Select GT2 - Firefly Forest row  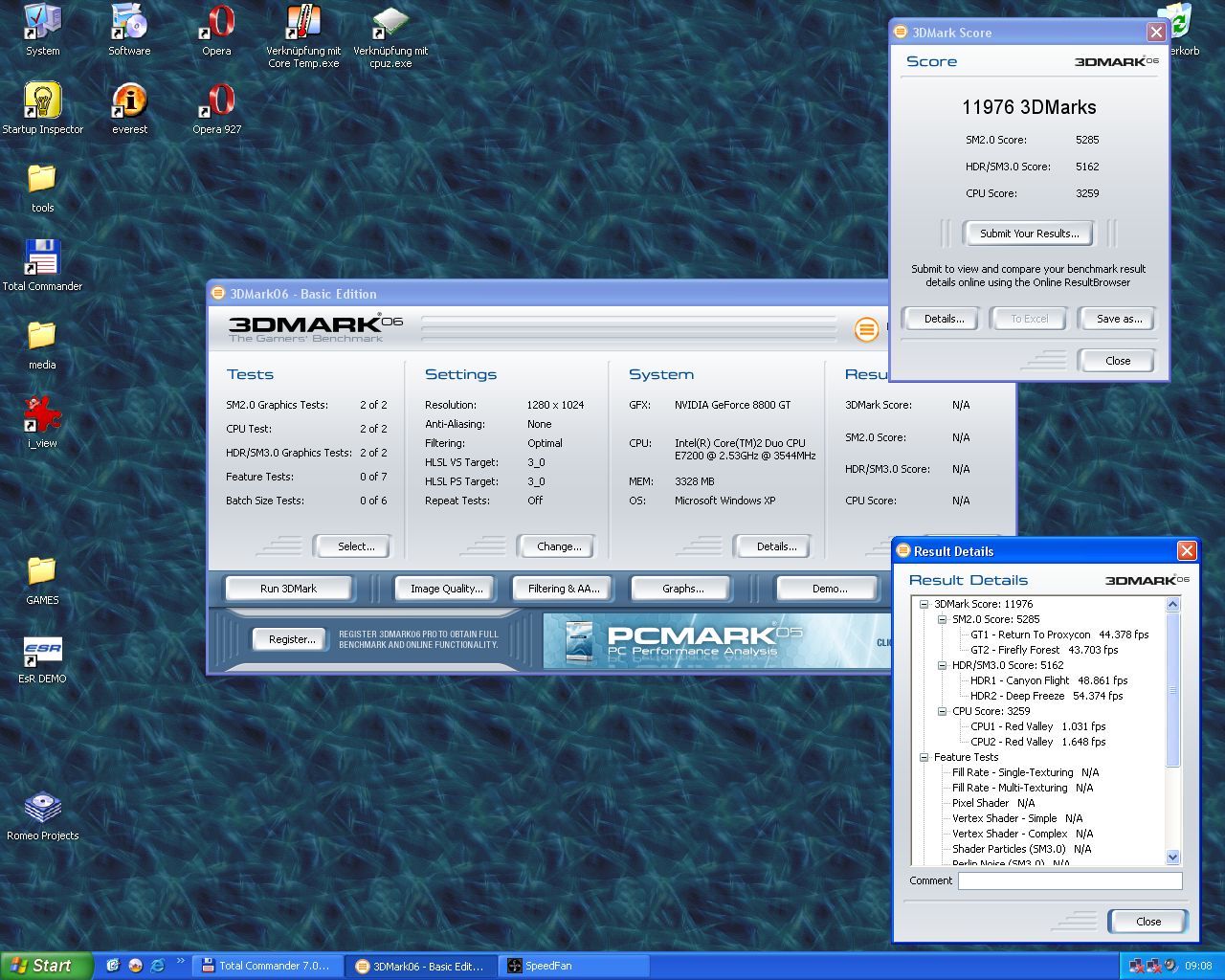(1044, 650)
